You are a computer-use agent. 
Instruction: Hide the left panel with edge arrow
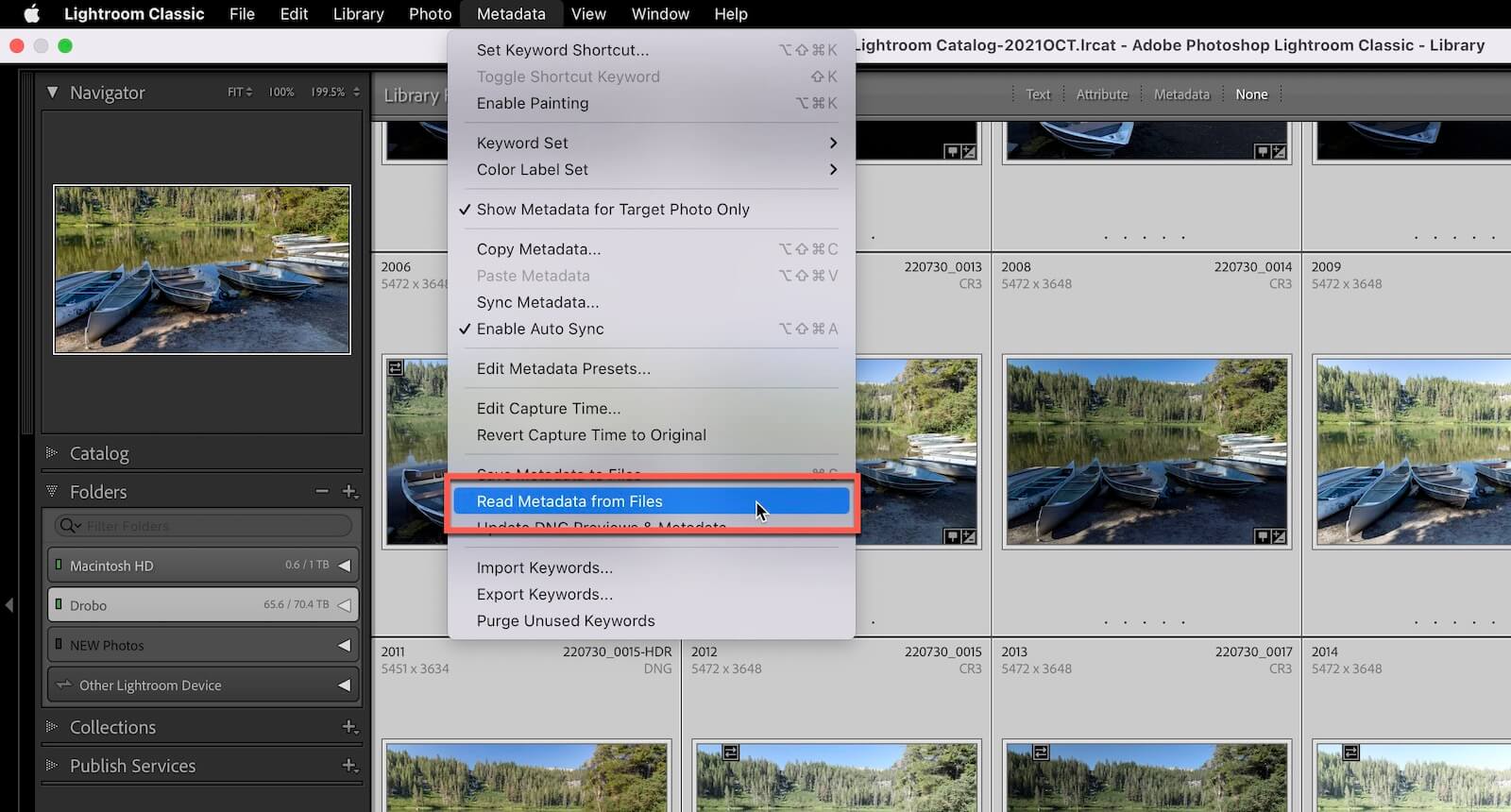9,604
